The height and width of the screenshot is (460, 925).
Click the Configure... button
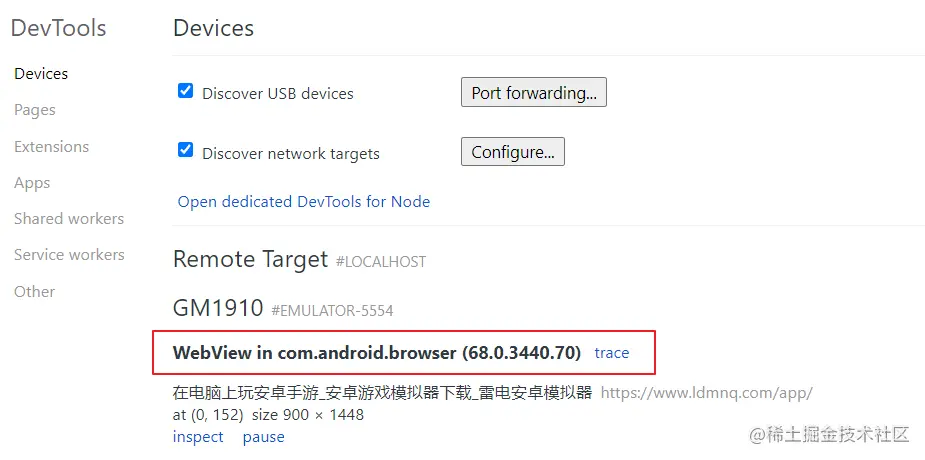click(x=513, y=152)
